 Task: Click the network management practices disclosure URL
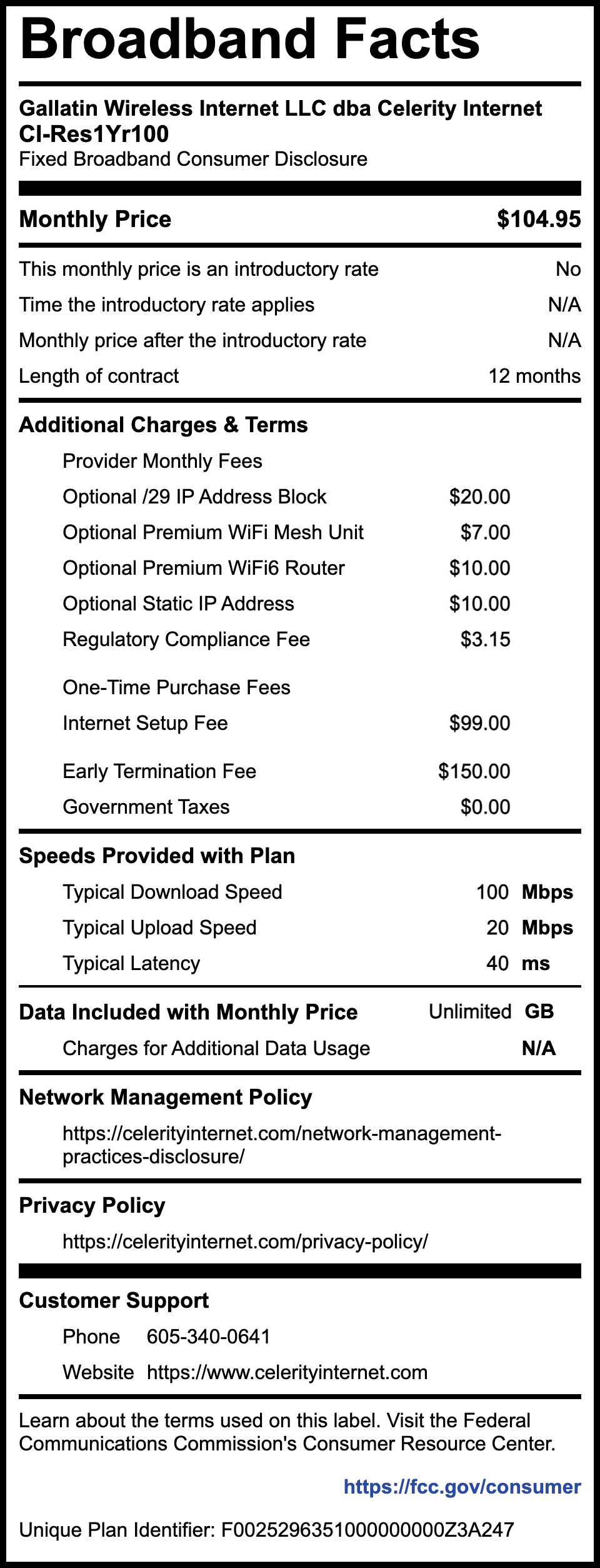point(281,1145)
